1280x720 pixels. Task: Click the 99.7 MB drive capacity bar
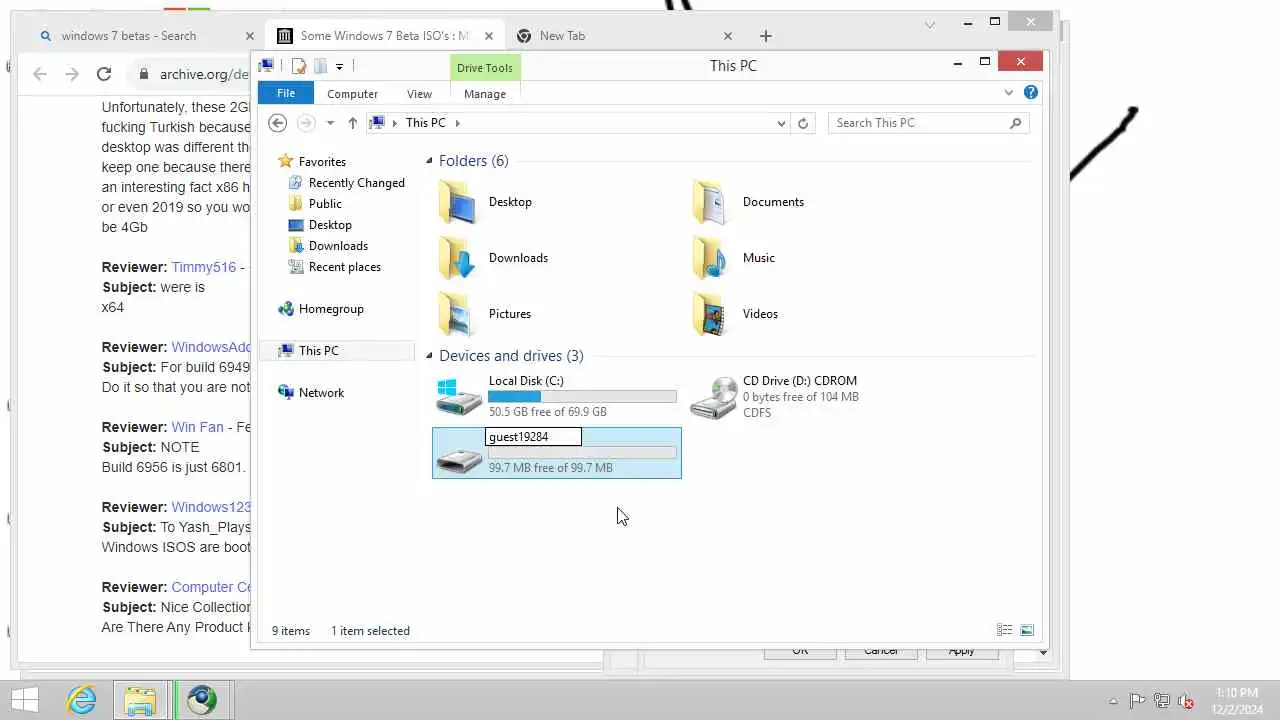tap(582, 453)
